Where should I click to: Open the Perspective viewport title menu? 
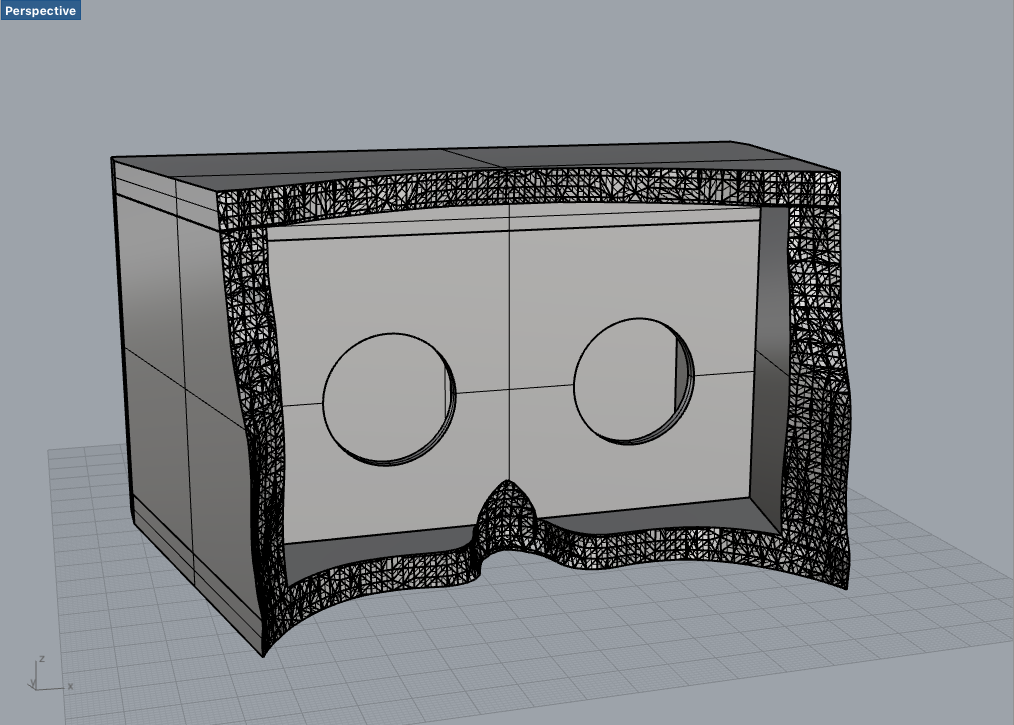pos(41,10)
